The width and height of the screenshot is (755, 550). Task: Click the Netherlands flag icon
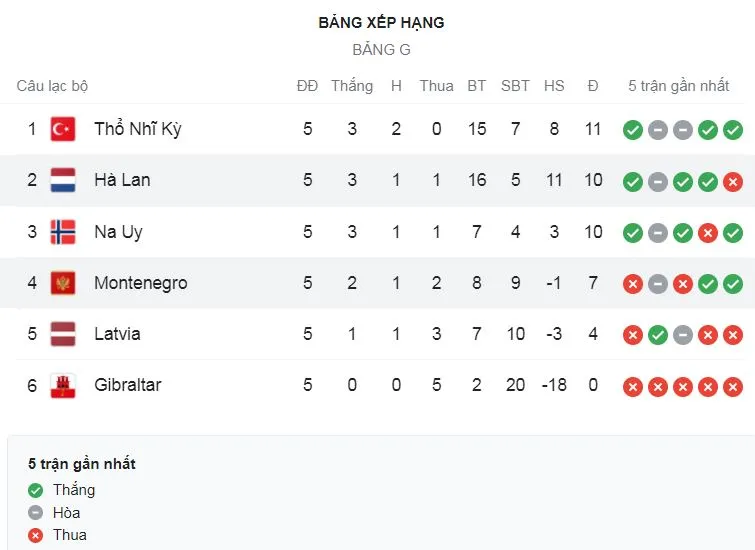63,180
